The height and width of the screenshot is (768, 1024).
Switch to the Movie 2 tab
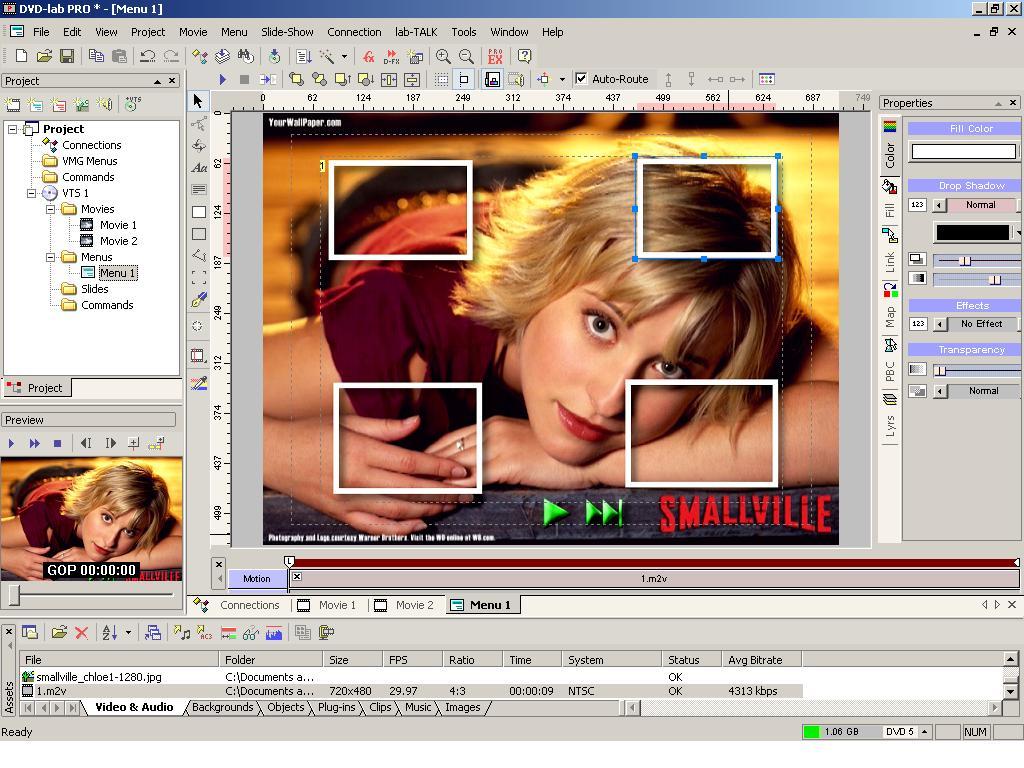(405, 605)
